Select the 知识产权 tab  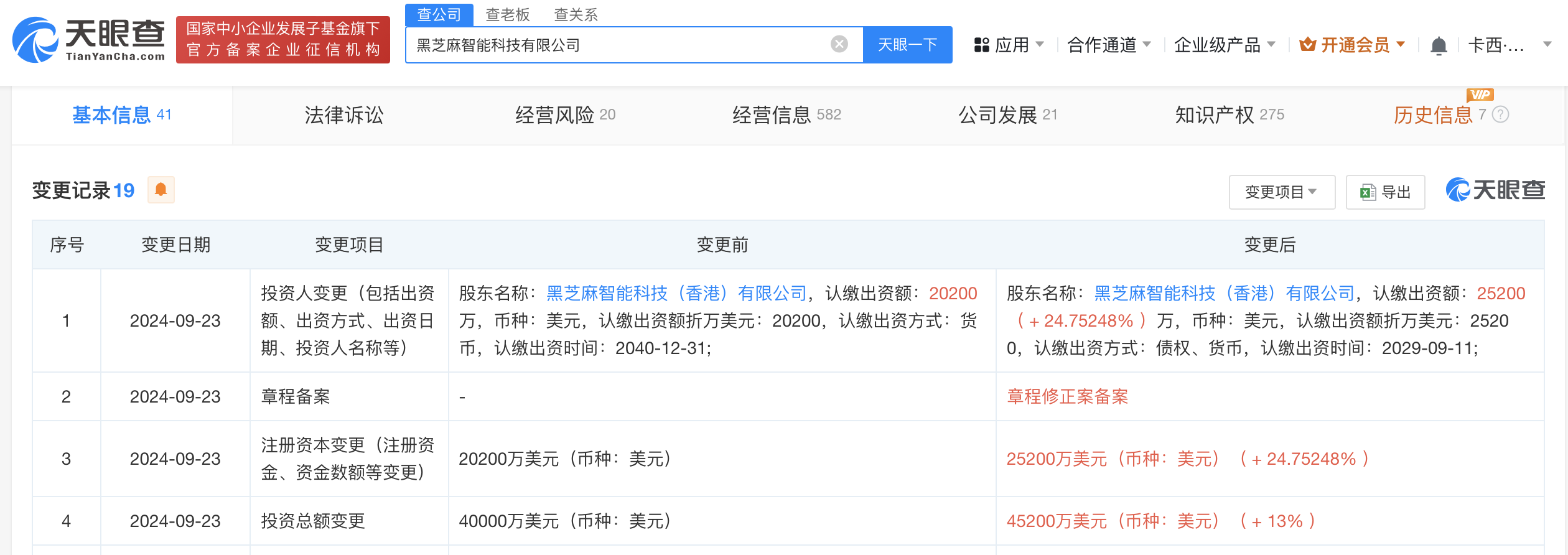1230,115
